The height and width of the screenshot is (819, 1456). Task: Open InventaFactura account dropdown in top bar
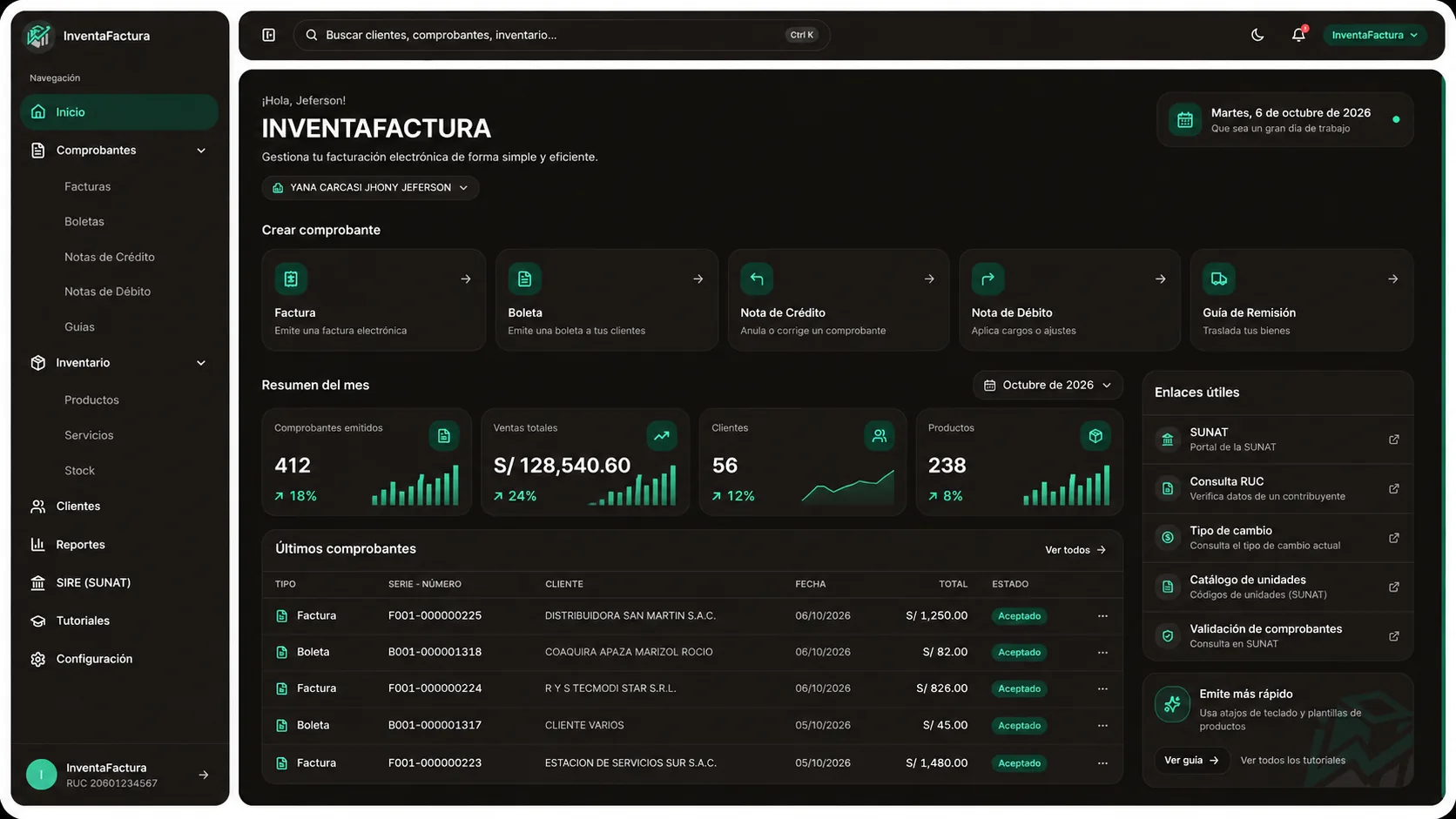pos(1374,35)
